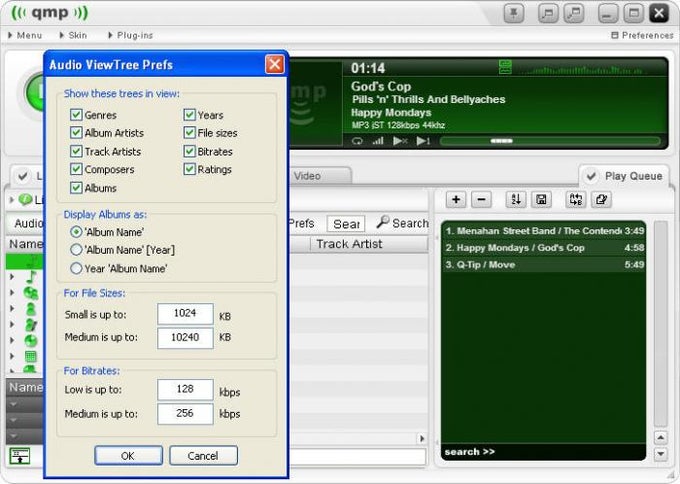Image resolution: width=680 pixels, height=484 pixels.
Task: Click the randomize queue icon beside the save icon
Action: click(x=576, y=199)
